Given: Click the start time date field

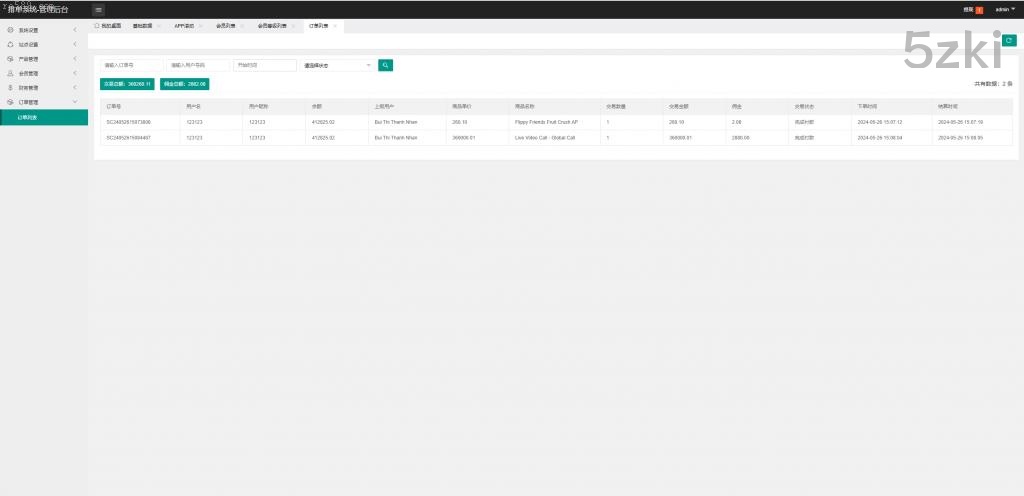Looking at the screenshot, I should pyautogui.click(x=264, y=65).
